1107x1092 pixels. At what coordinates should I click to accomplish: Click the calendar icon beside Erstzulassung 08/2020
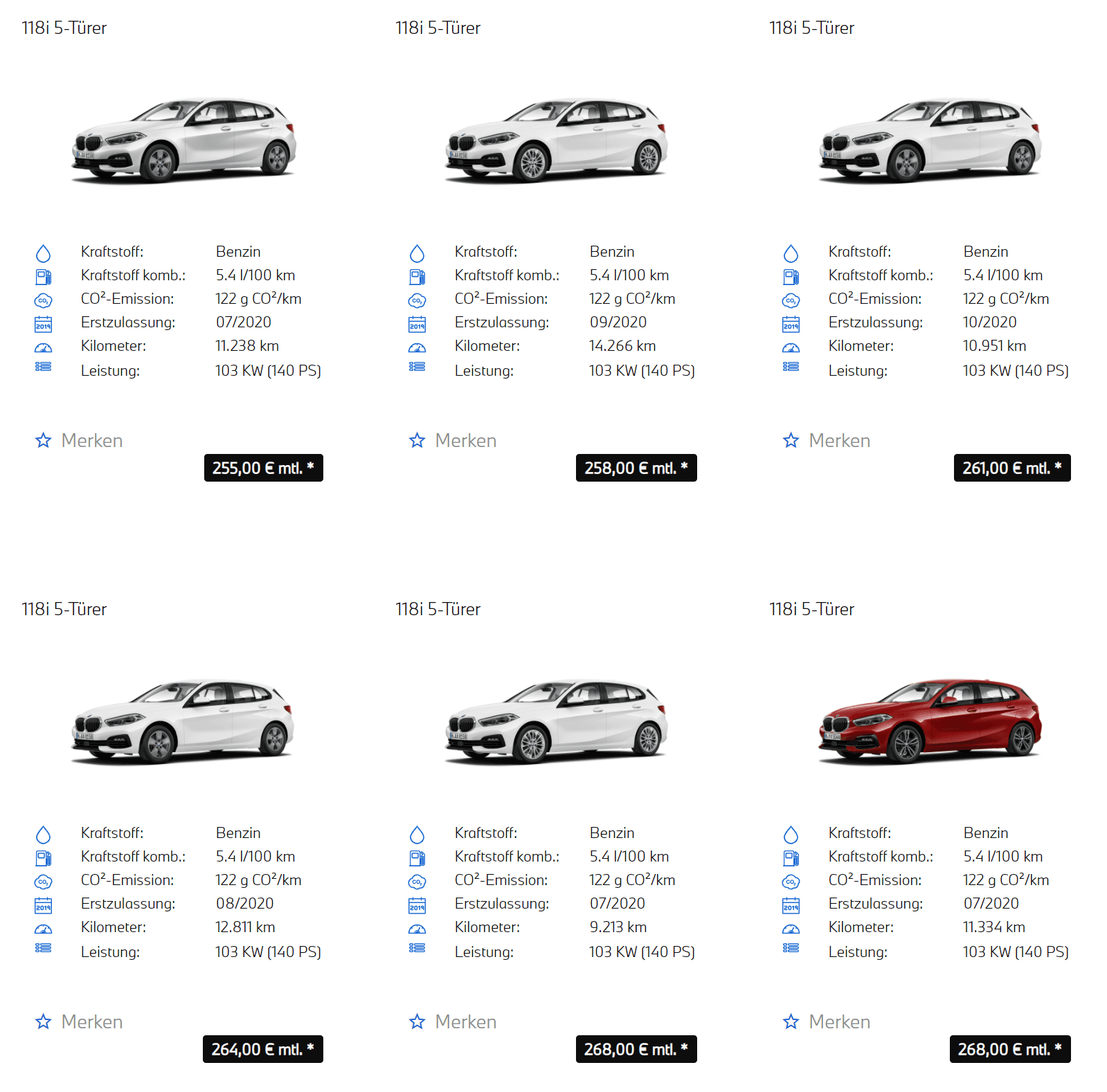coord(43,905)
